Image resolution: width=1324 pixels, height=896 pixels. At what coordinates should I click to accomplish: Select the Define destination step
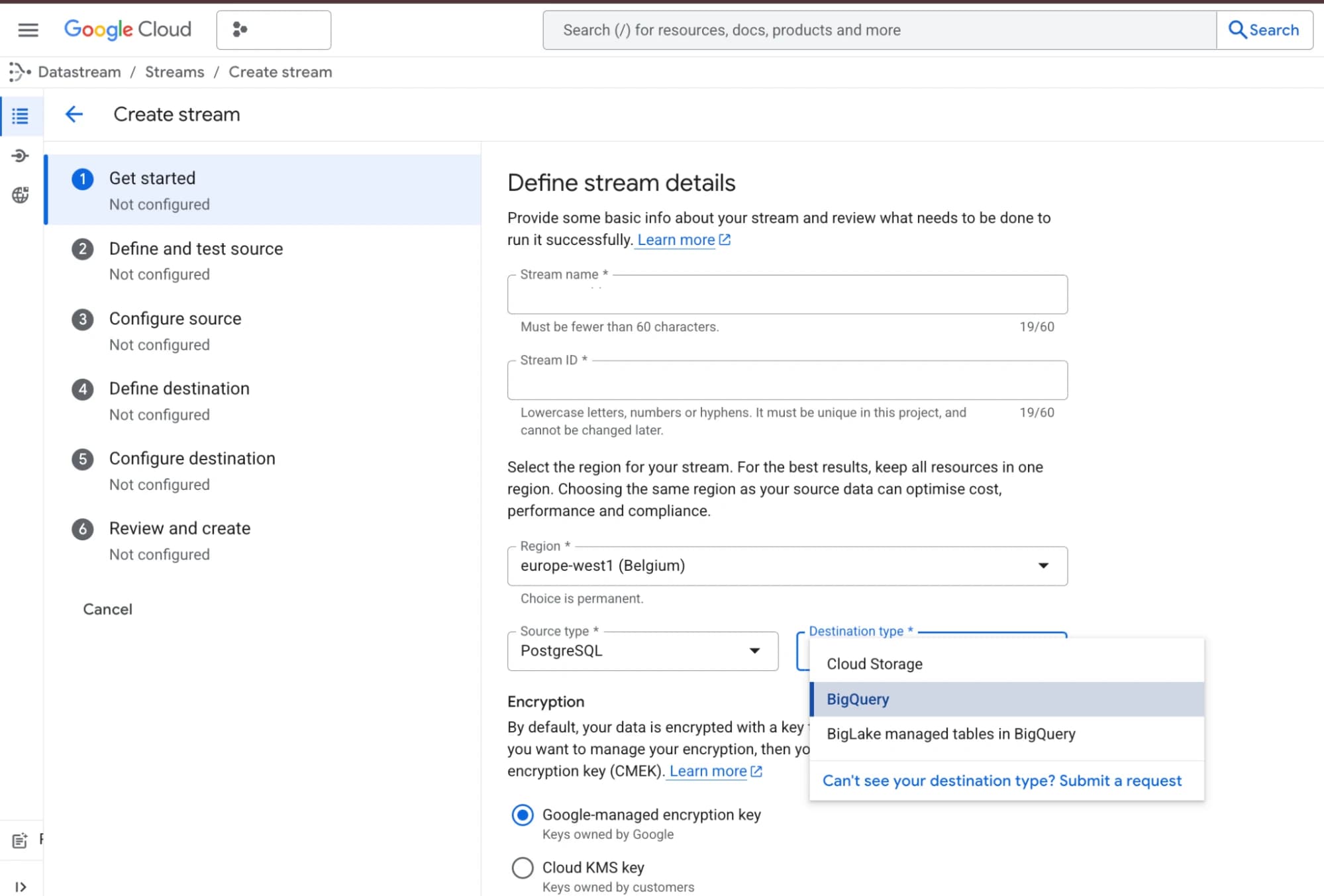pos(179,389)
